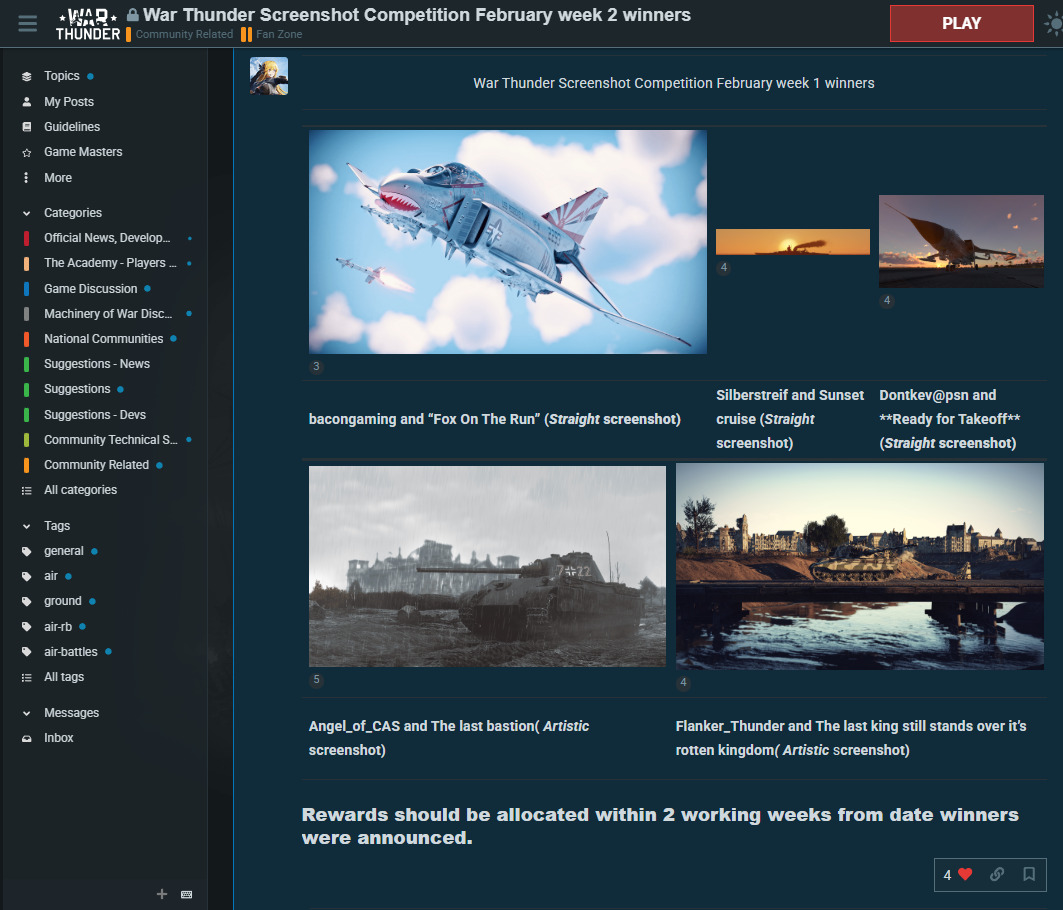Open My Posts in sidebar
Viewport: 1063px width, 910px height.
[x=68, y=102]
